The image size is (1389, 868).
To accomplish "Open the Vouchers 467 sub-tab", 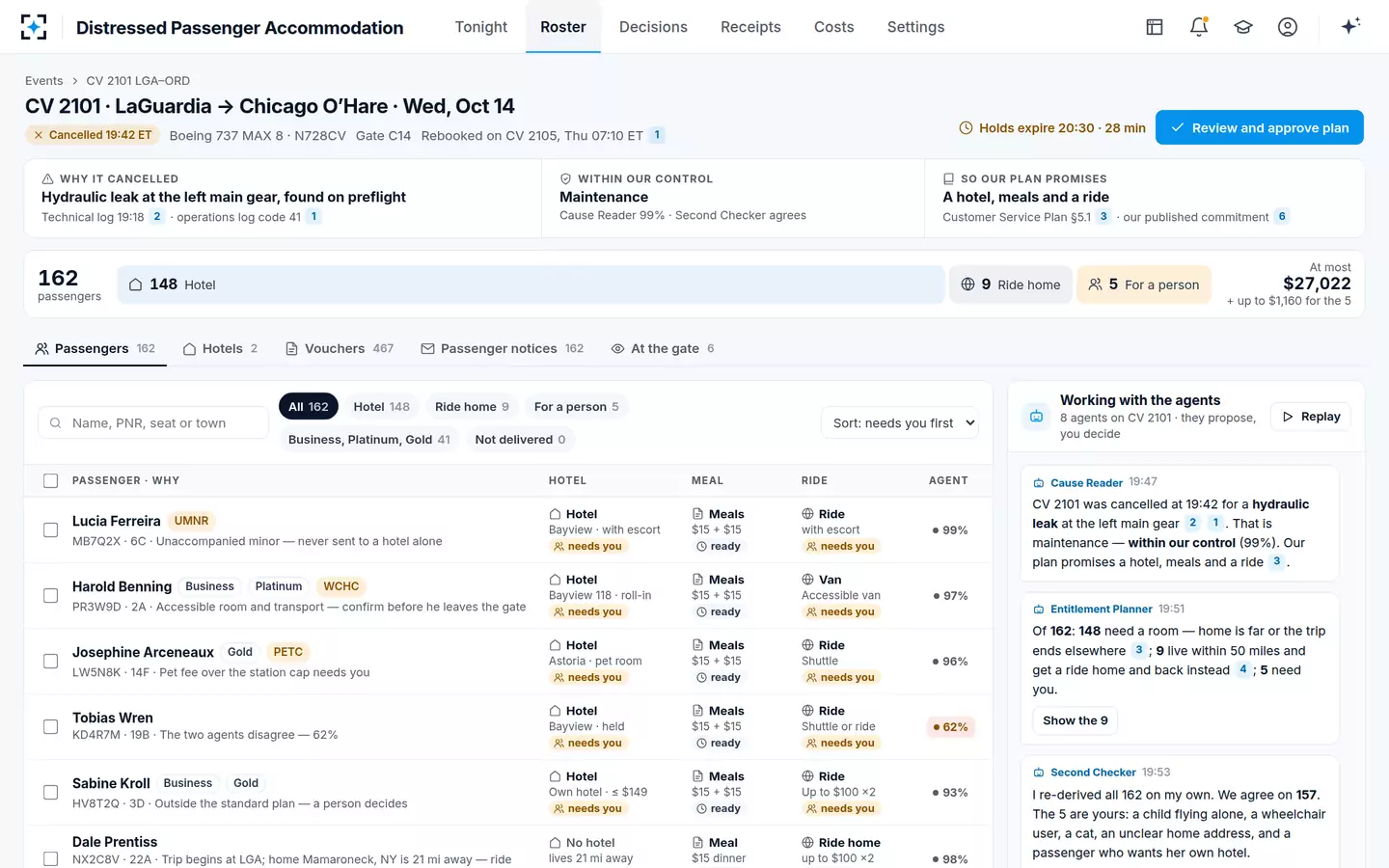I will 340,348.
